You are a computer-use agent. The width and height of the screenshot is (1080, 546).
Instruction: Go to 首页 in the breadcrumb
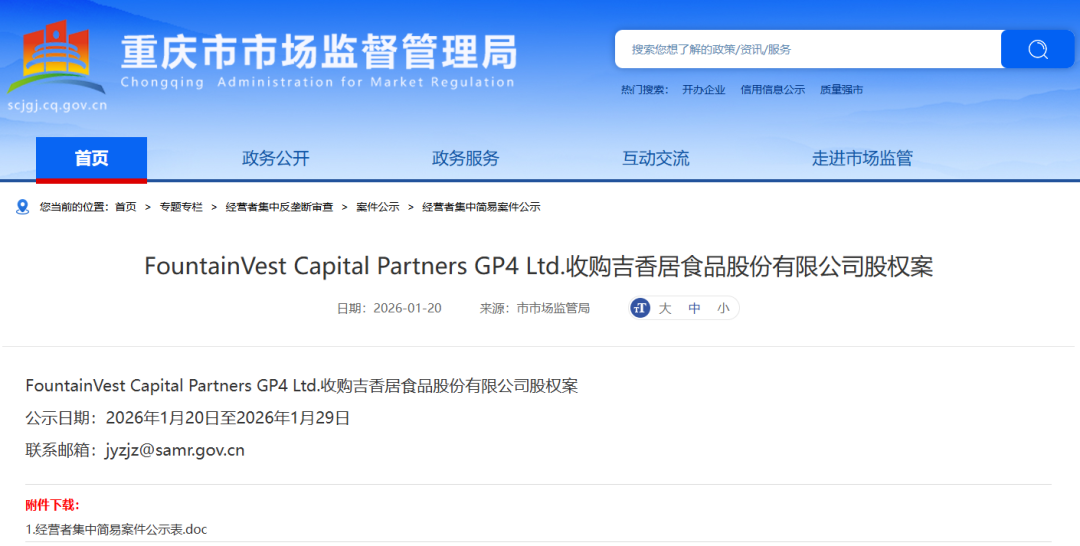pyautogui.click(x=125, y=207)
